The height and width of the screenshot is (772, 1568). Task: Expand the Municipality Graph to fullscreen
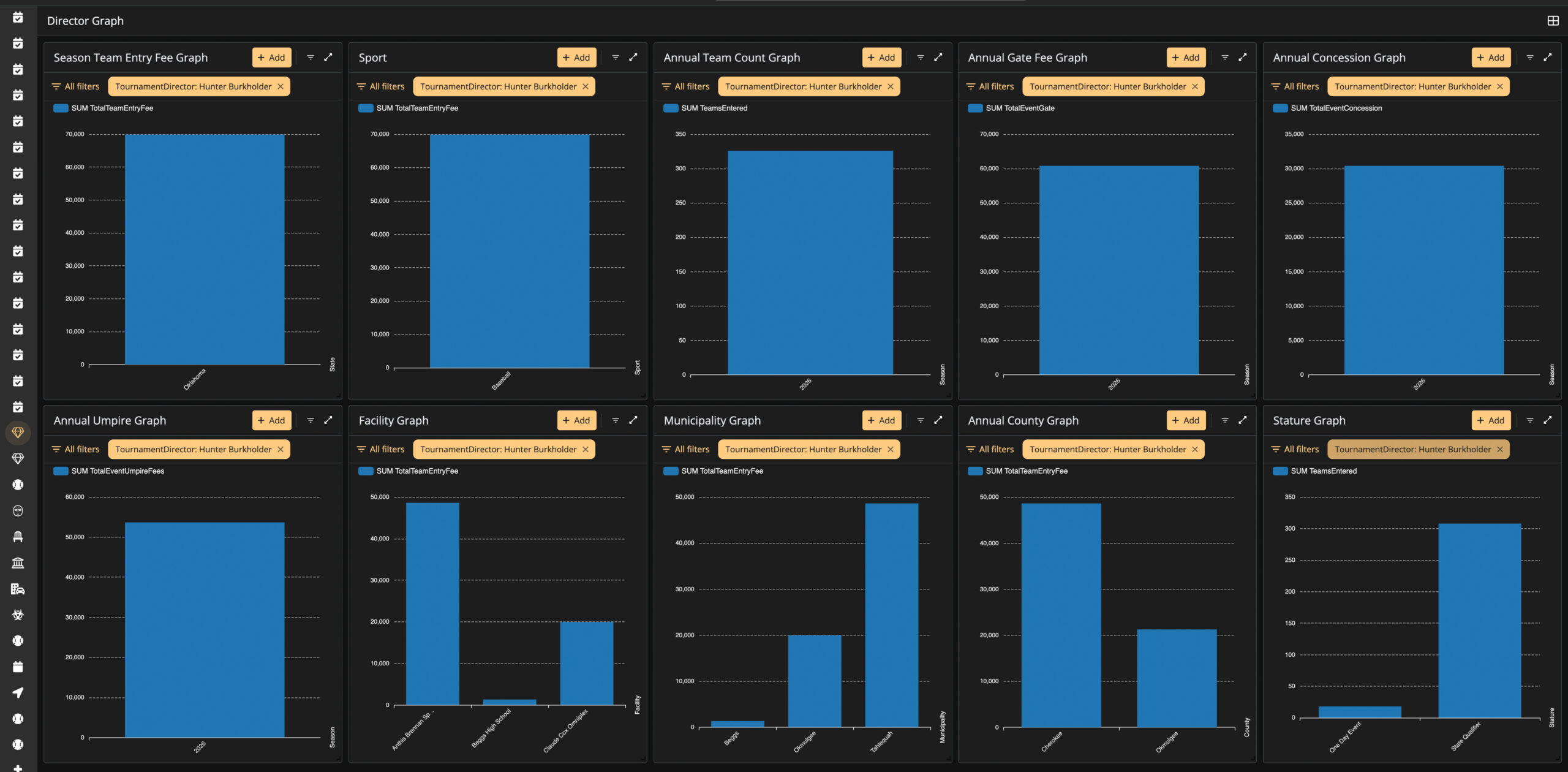938,420
